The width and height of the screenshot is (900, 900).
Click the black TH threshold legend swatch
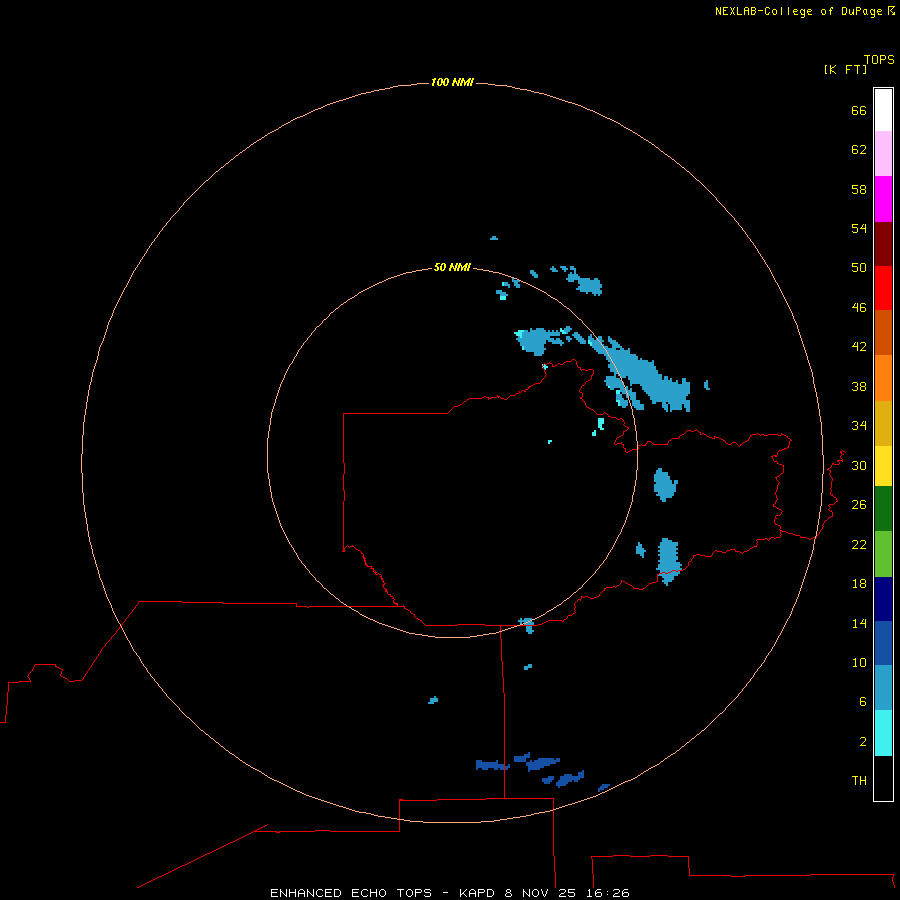883,778
